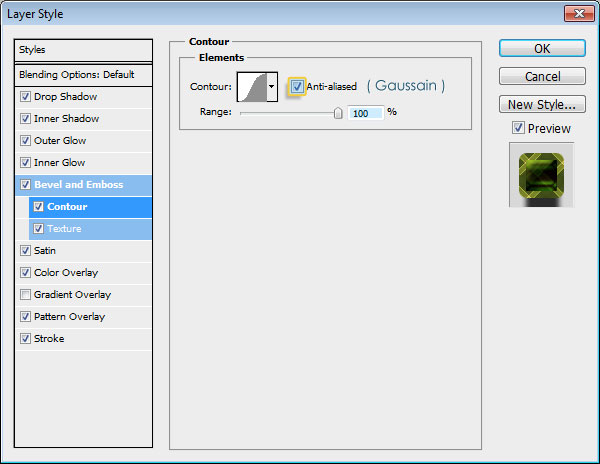Open the Stroke effect settings

click(x=49, y=339)
